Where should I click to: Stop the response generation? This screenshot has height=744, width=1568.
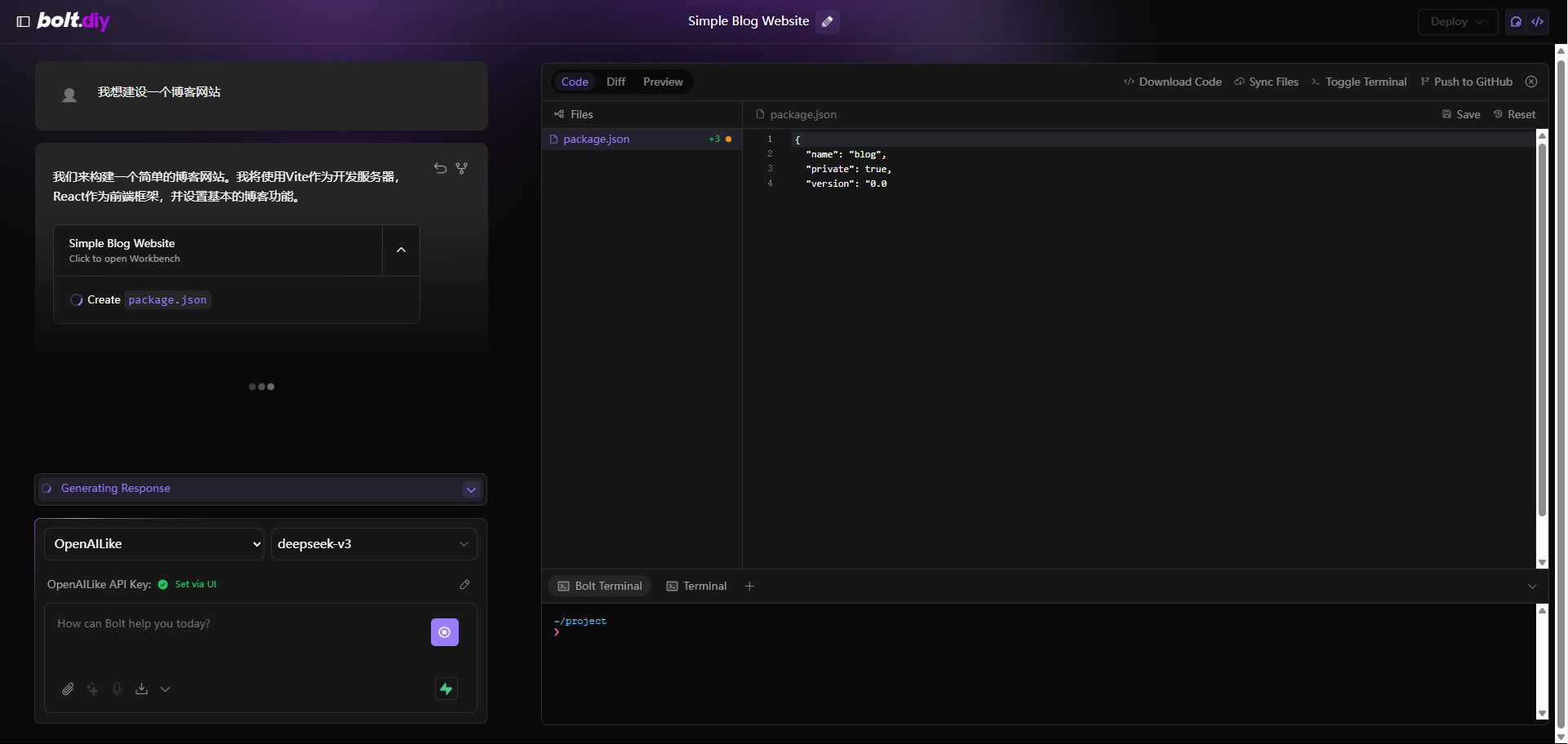click(445, 632)
